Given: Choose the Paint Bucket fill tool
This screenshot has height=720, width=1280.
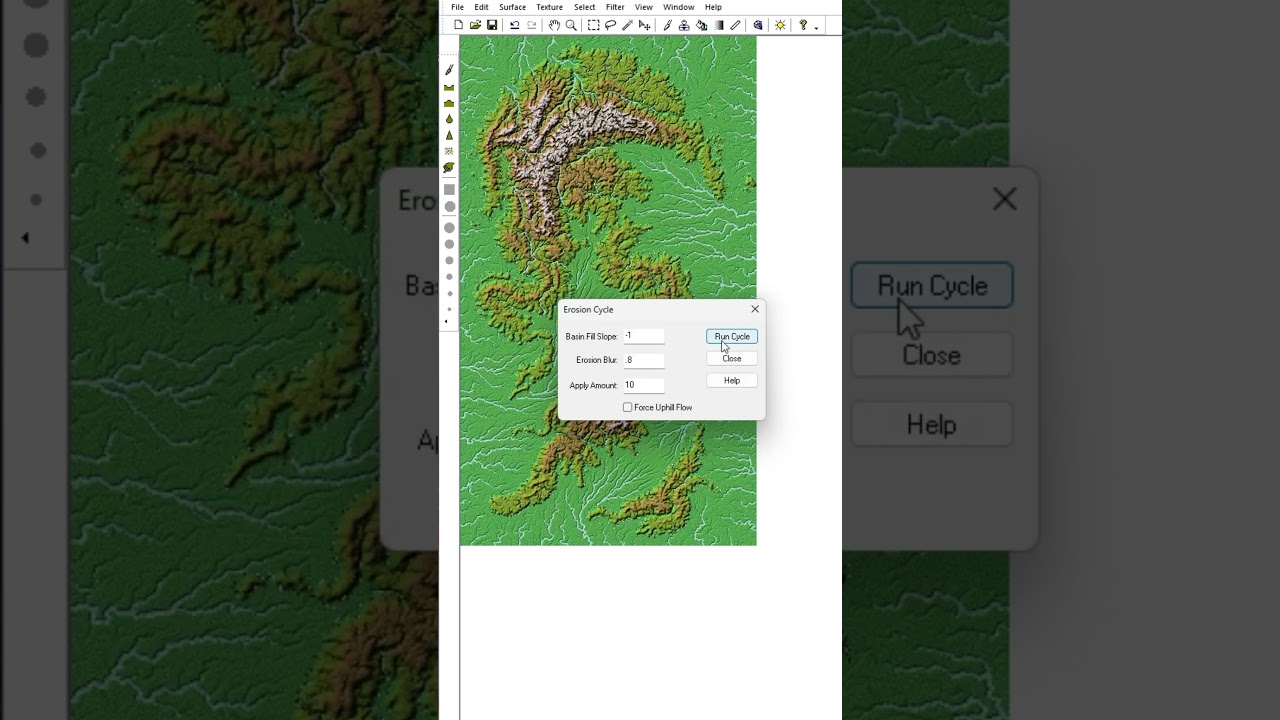Looking at the screenshot, I should click(x=701, y=25).
